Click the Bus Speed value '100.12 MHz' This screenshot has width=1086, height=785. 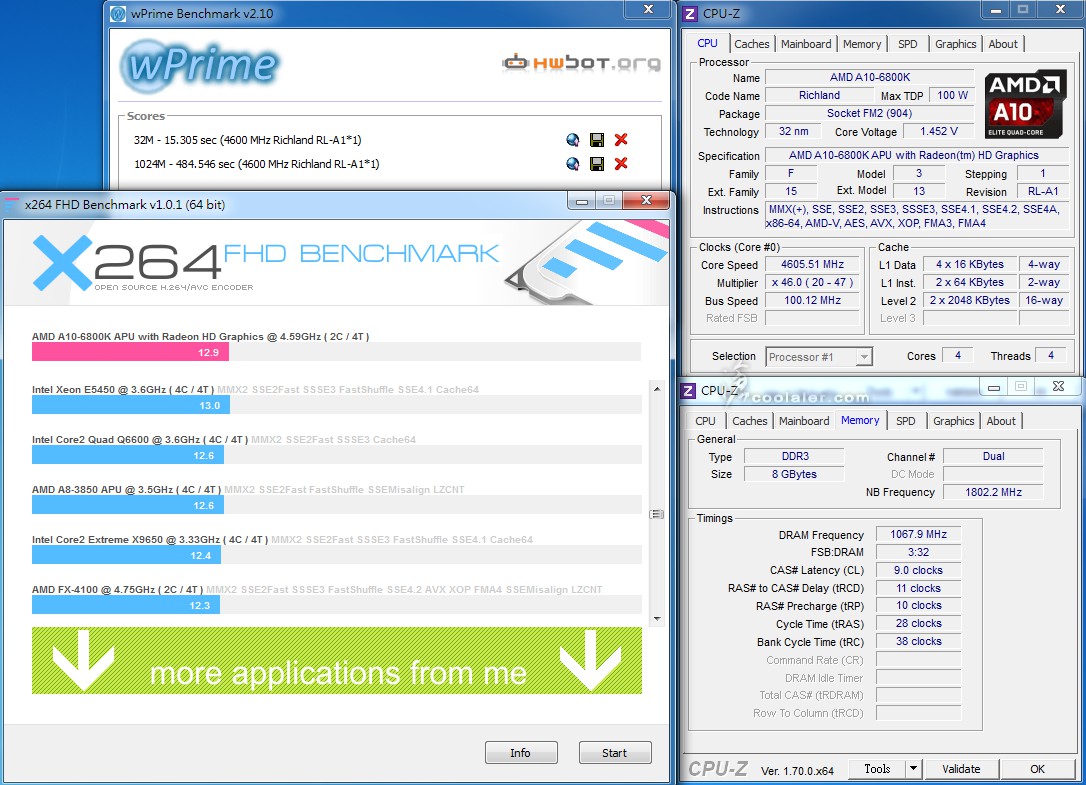tap(812, 301)
